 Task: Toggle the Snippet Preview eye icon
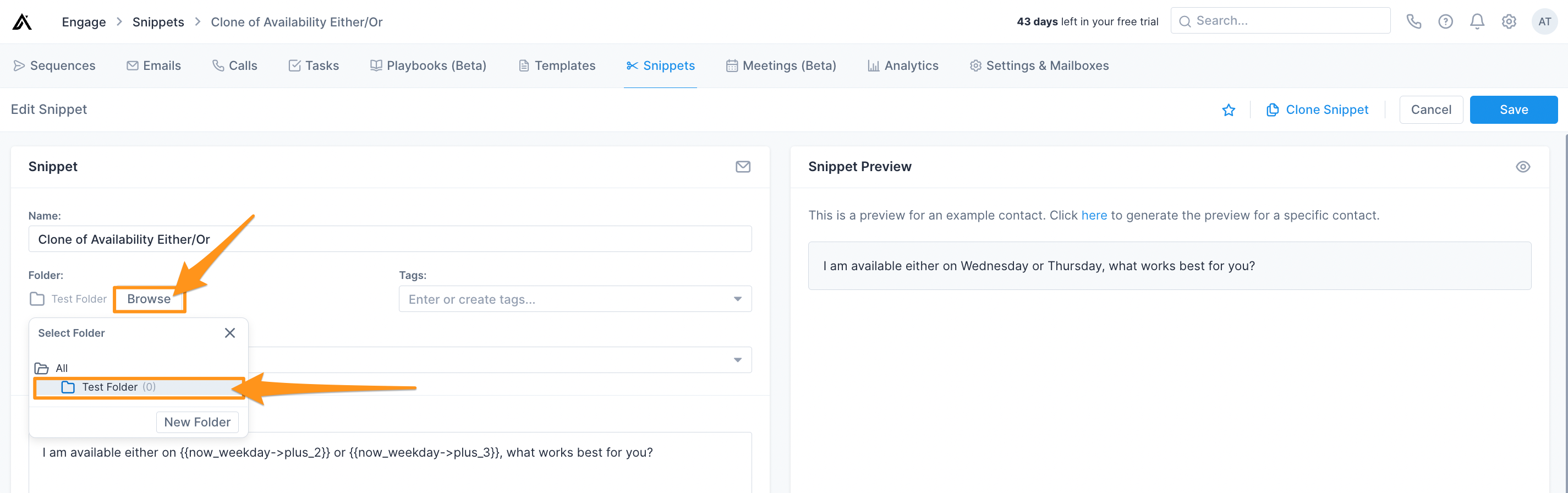tap(1522, 167)
